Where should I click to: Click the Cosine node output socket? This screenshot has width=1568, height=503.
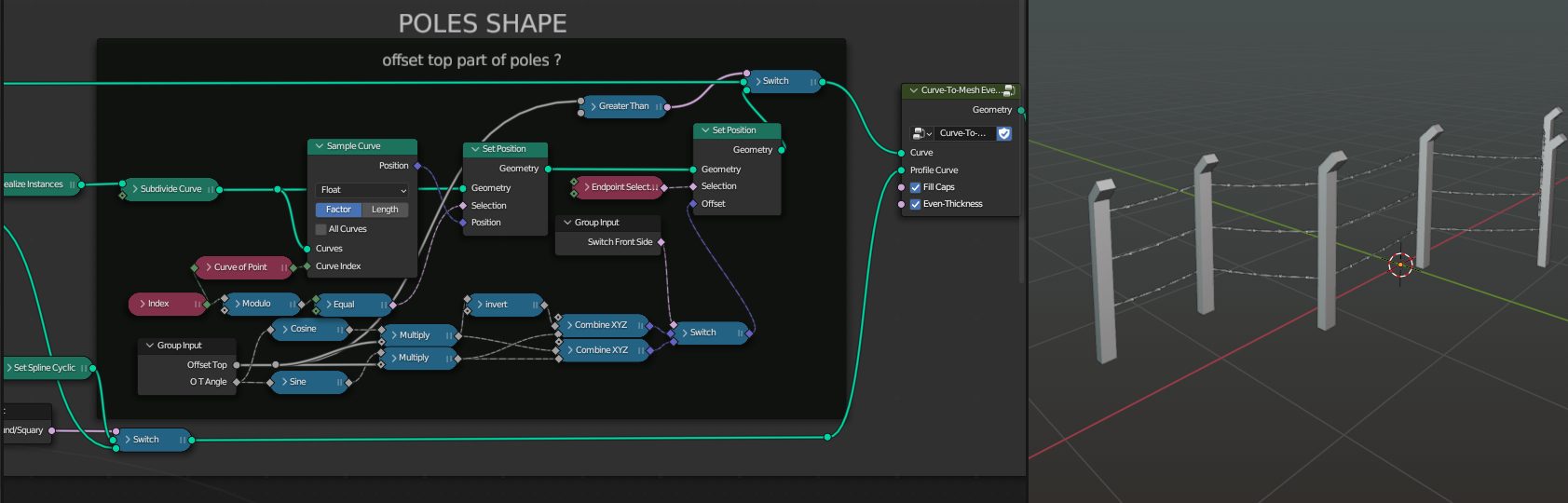[x=349, y=329]
